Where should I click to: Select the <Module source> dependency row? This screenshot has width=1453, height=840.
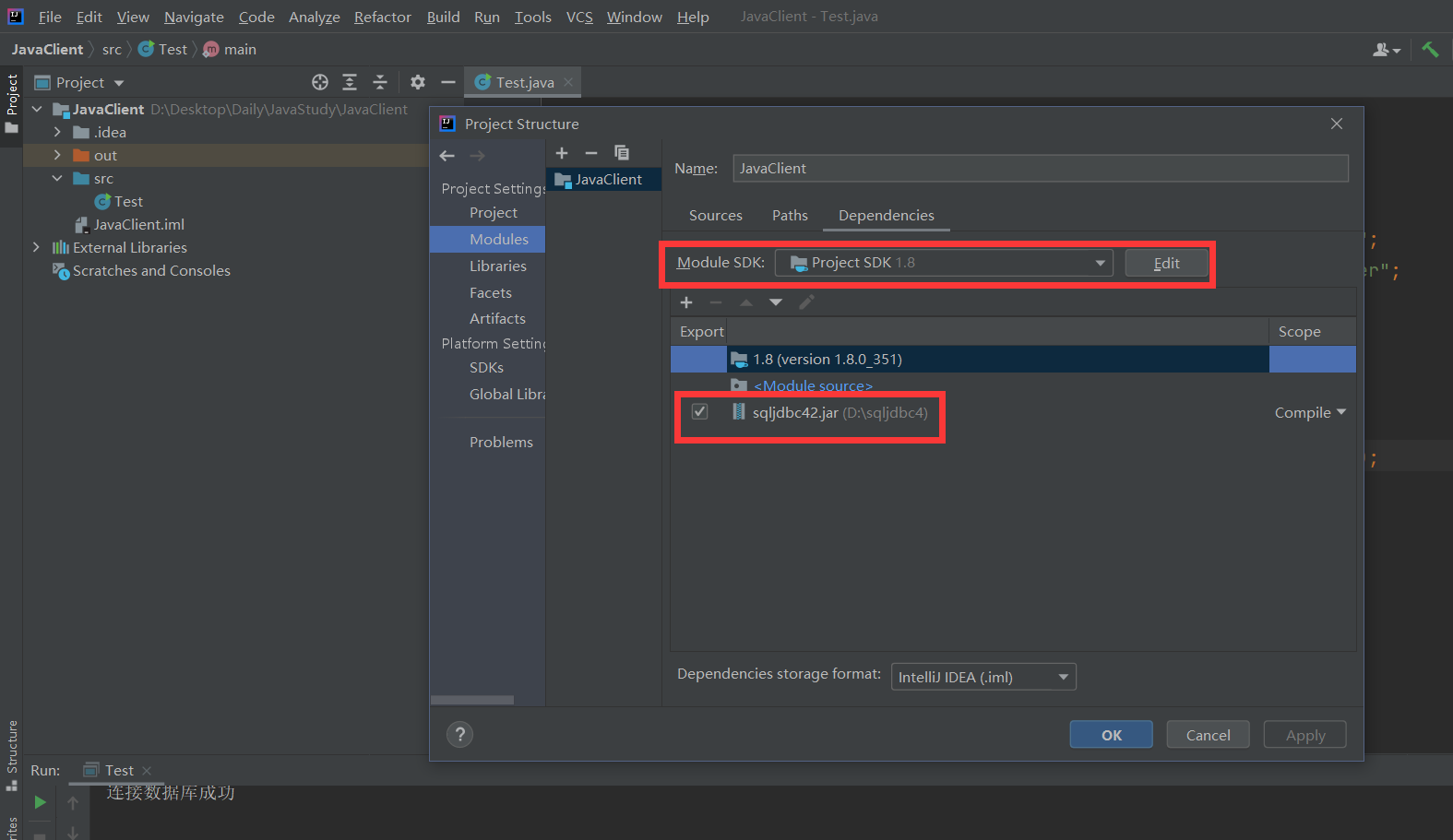[x=1013, y=385]
